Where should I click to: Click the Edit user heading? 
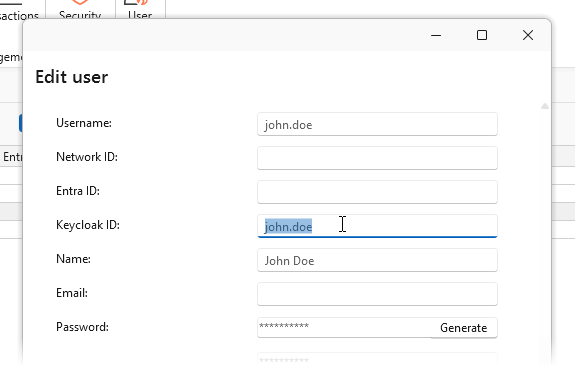72,77
